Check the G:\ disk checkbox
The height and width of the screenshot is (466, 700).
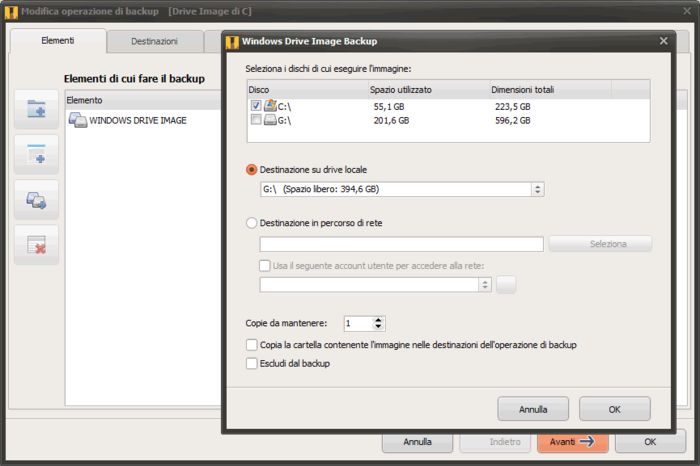pos(256,120)
